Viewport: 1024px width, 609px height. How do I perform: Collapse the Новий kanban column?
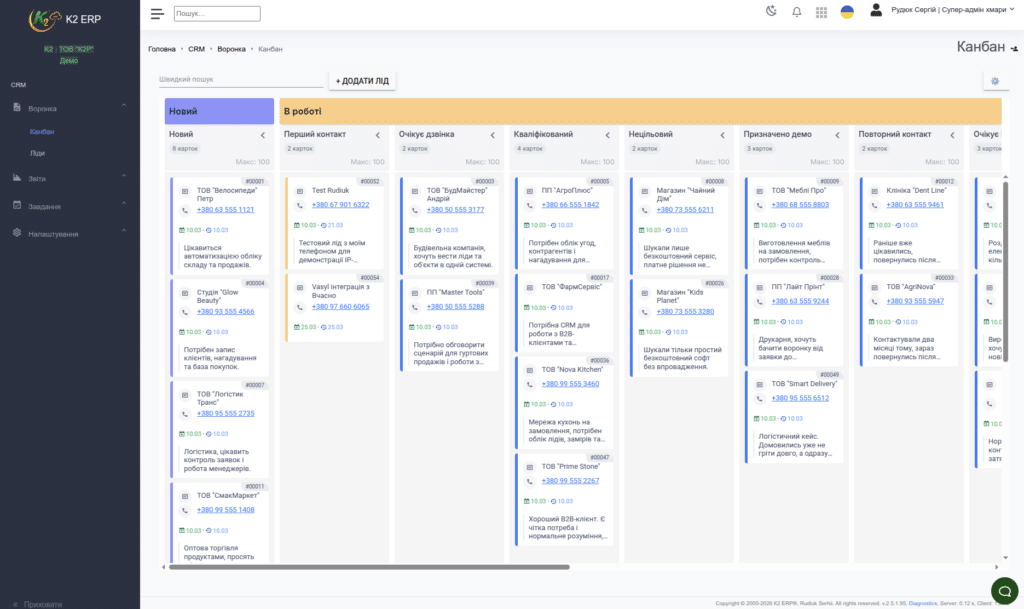(263, 135)
